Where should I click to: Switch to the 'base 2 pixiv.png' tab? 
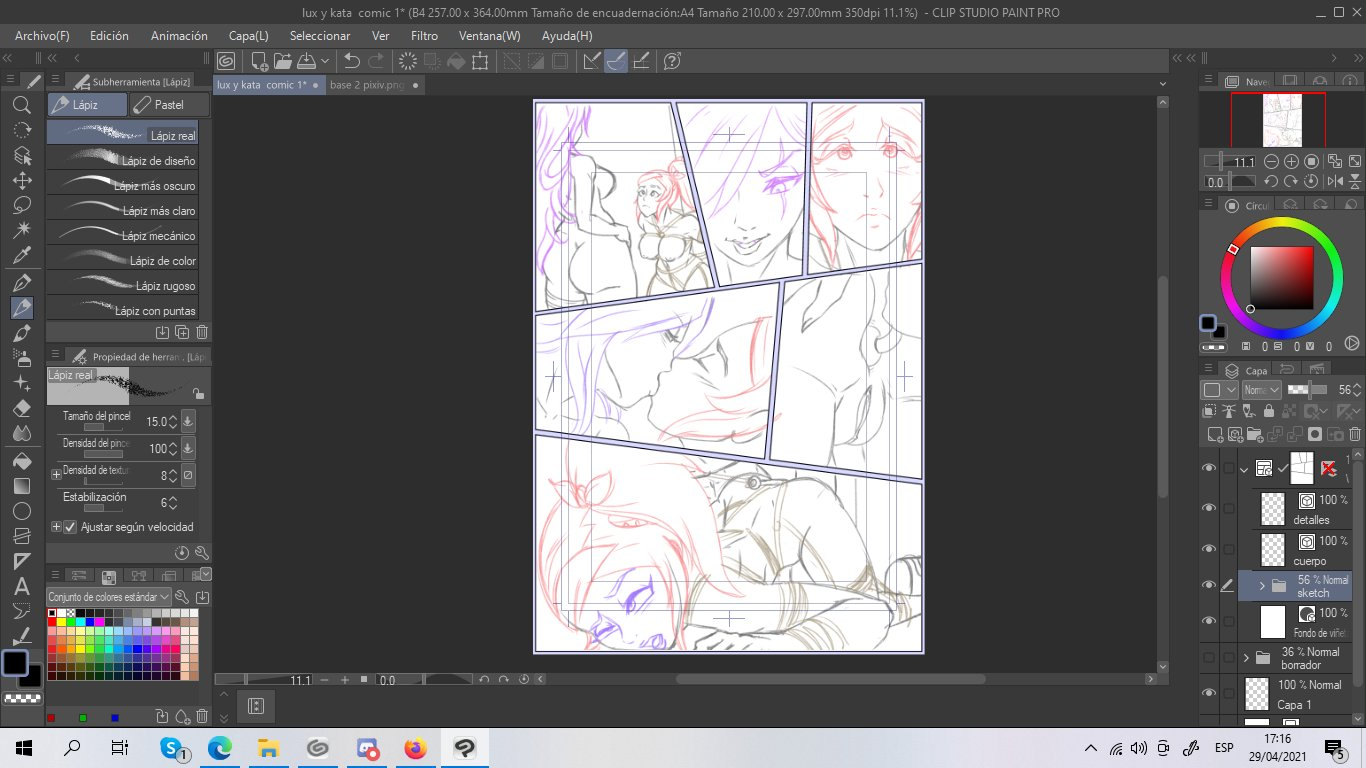tap(367, 85)
